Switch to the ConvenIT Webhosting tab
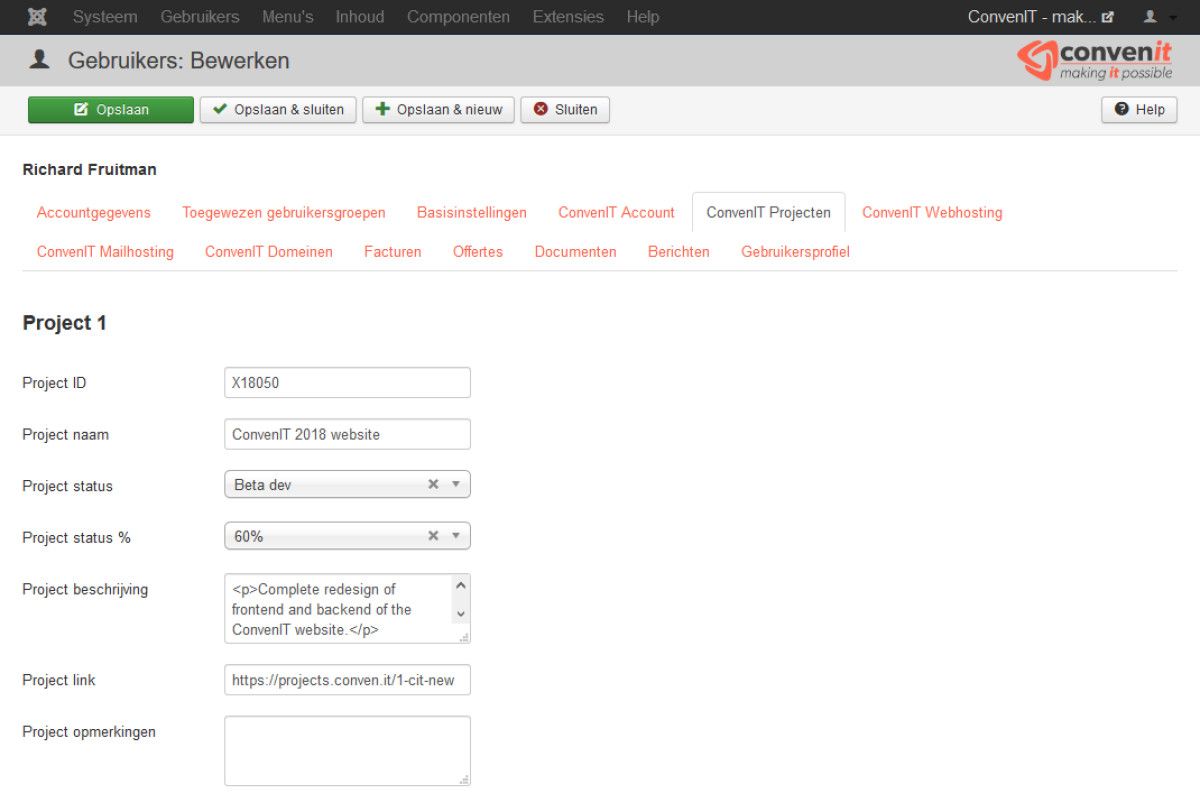Image resolution: width=1200 pixels, height=800 pixels. [x=932, y=212]
